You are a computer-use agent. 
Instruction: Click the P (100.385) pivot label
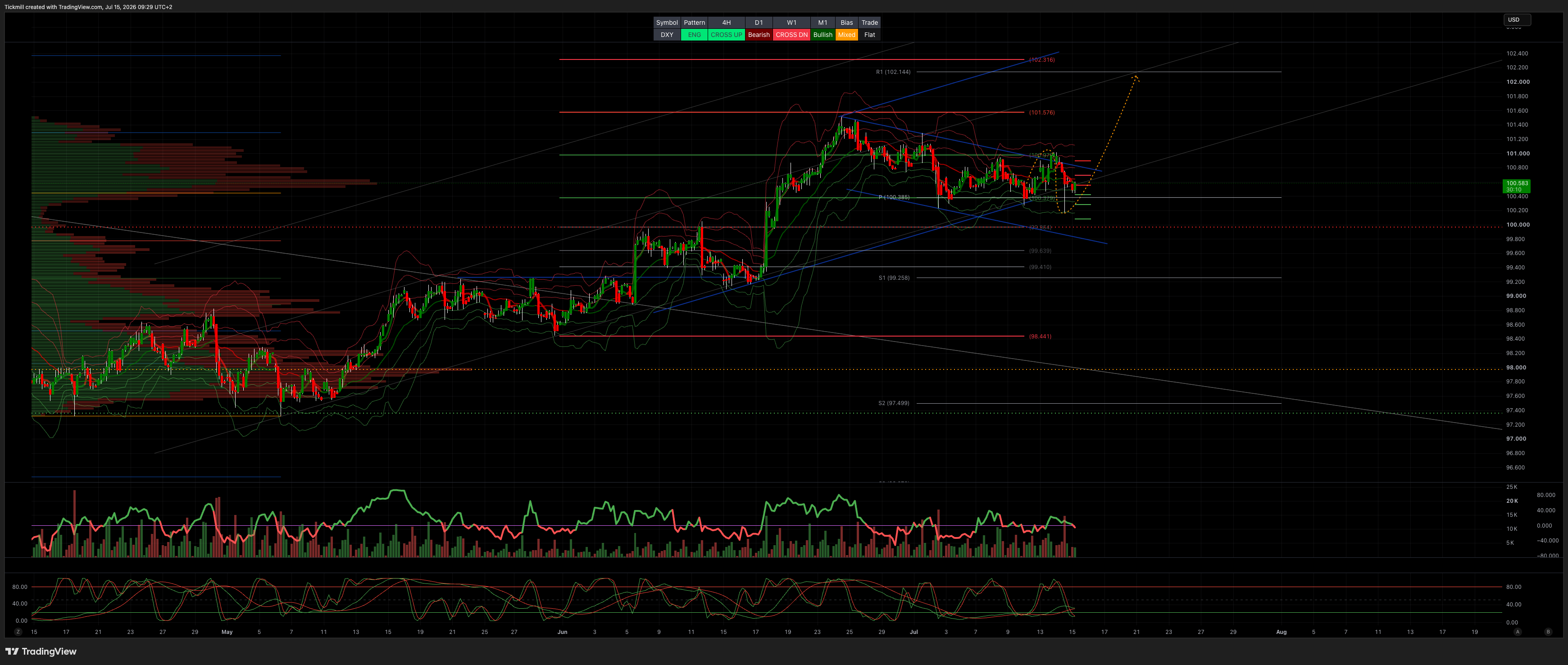point(894,197)
